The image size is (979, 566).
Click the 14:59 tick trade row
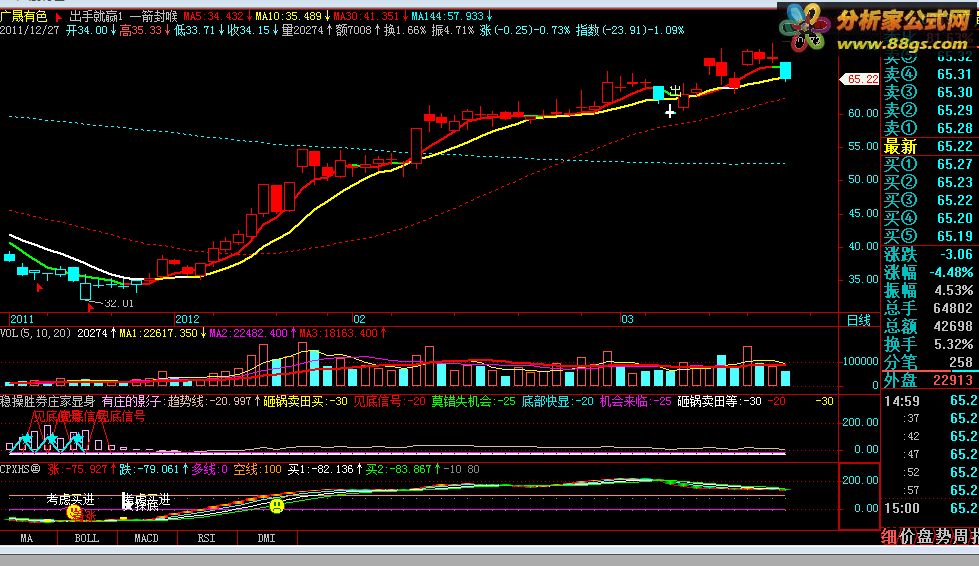point(930,401)
